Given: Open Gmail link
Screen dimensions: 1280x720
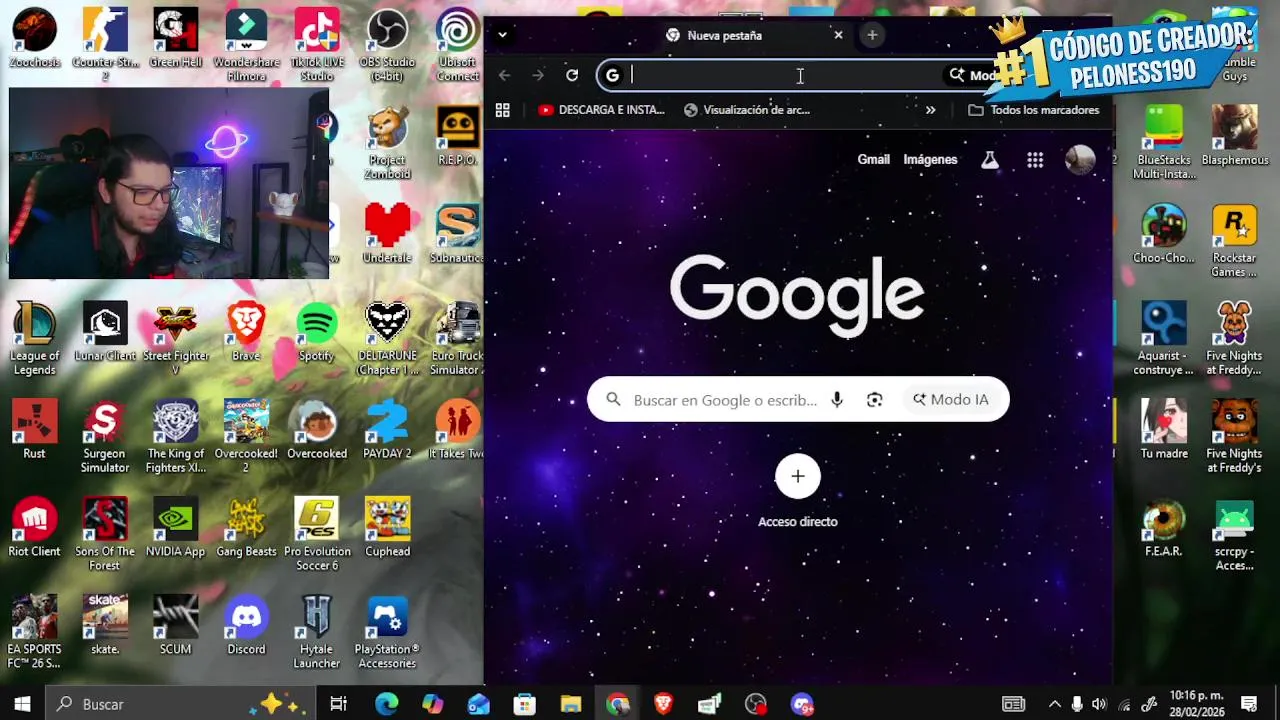Looking at the screenshot, I should pos(873,159).
